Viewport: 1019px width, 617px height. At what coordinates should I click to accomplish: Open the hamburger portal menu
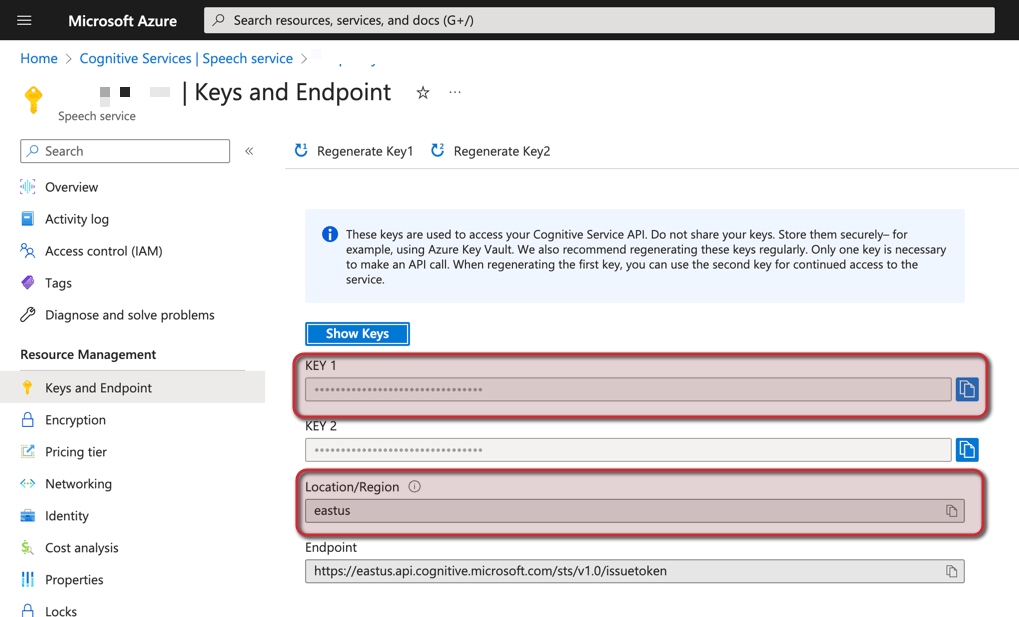25,20
